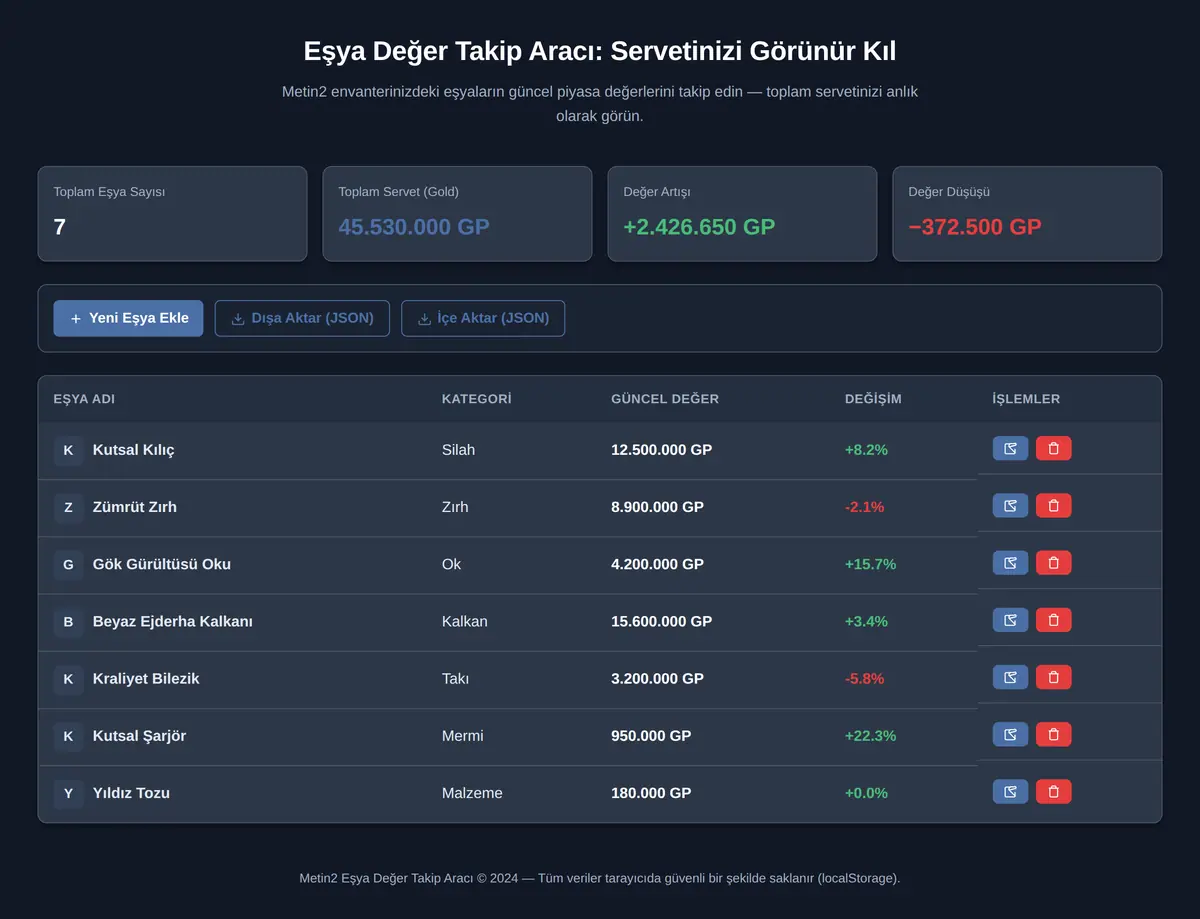This screenshot has width=1200, height=919.
Task: Select the Gök Gürültüsü Oku name
Action: pos(162,564)
